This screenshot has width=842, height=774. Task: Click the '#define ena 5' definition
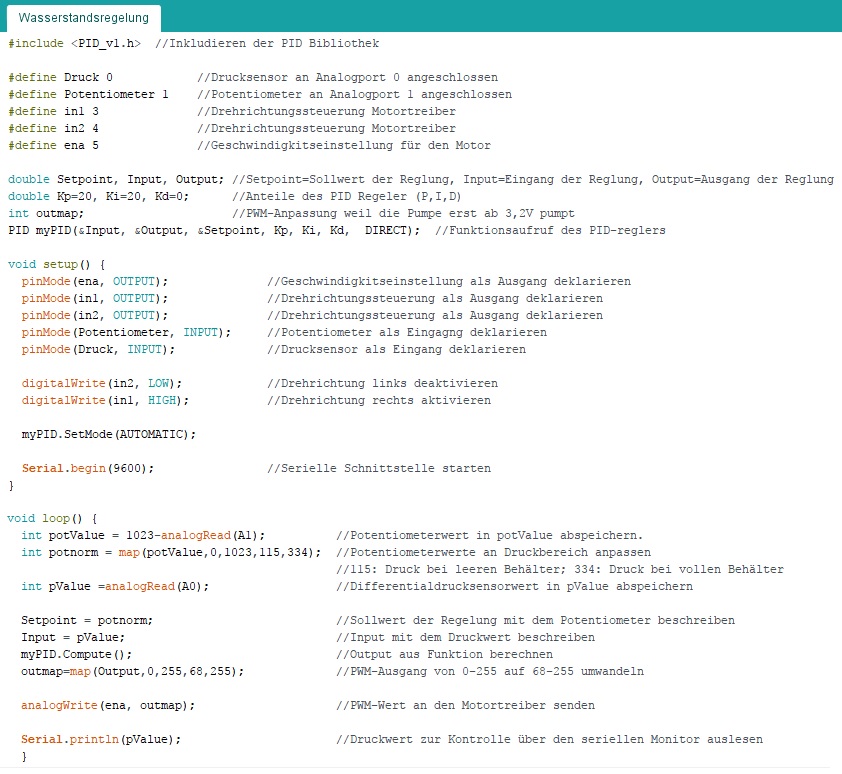click(x=53, y=145)
